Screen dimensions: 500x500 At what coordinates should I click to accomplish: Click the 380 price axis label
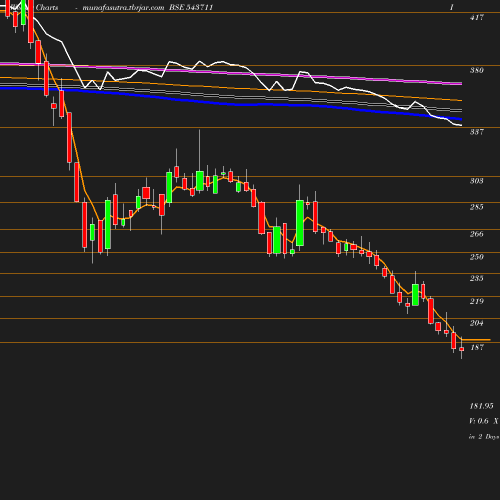(477, 70)
